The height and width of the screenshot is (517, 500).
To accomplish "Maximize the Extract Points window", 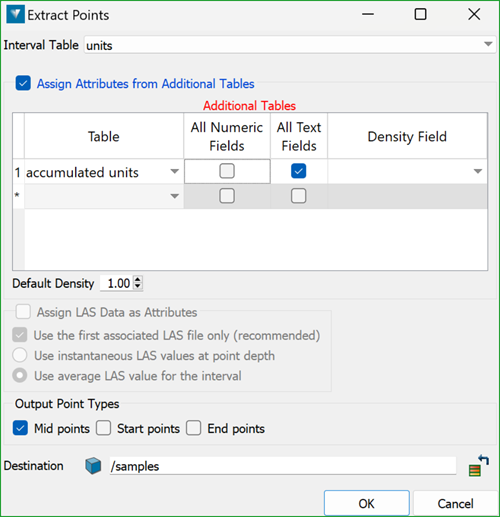I will coord(420,14).
